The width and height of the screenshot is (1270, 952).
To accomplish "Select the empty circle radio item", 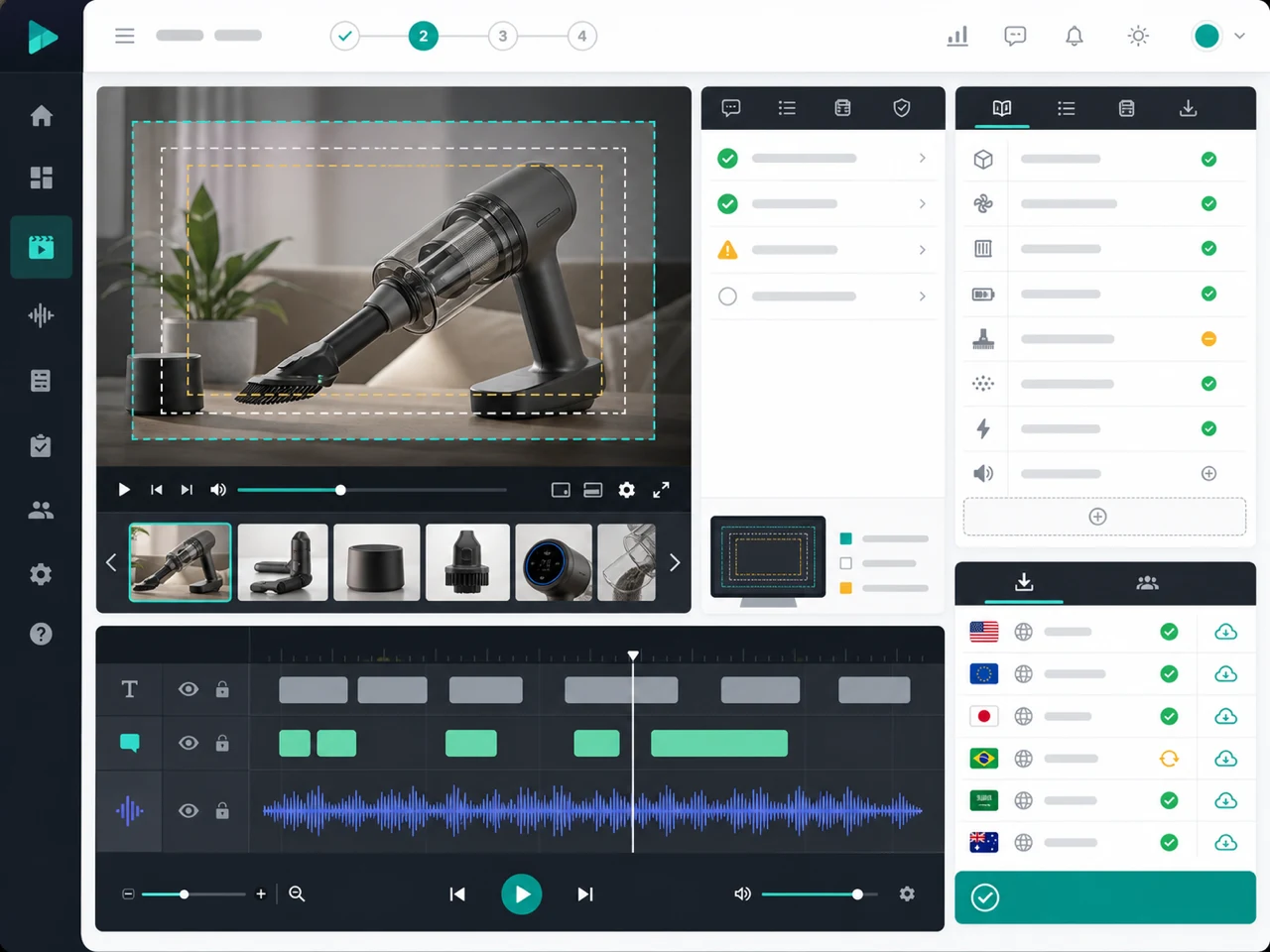I will (x=727, y=296).
